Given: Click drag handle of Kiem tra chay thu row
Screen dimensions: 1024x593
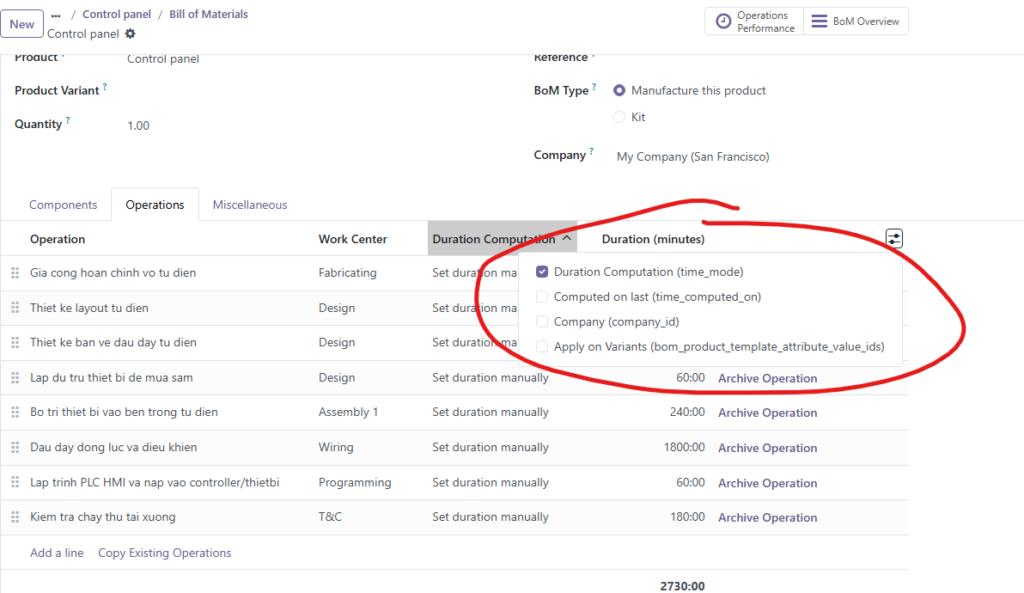Looking at the screenshot, I should pos(15,517).
